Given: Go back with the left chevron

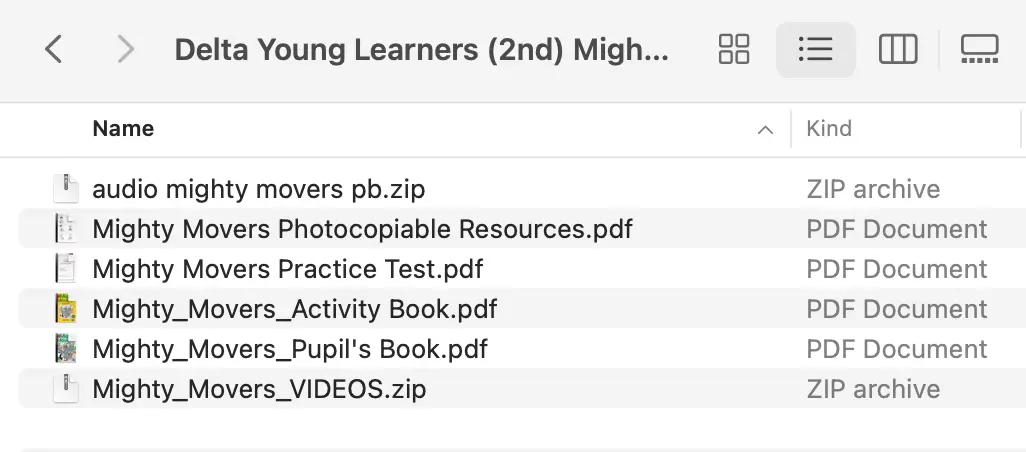Looking at the screenshot, I should click(x=54, y=49).
